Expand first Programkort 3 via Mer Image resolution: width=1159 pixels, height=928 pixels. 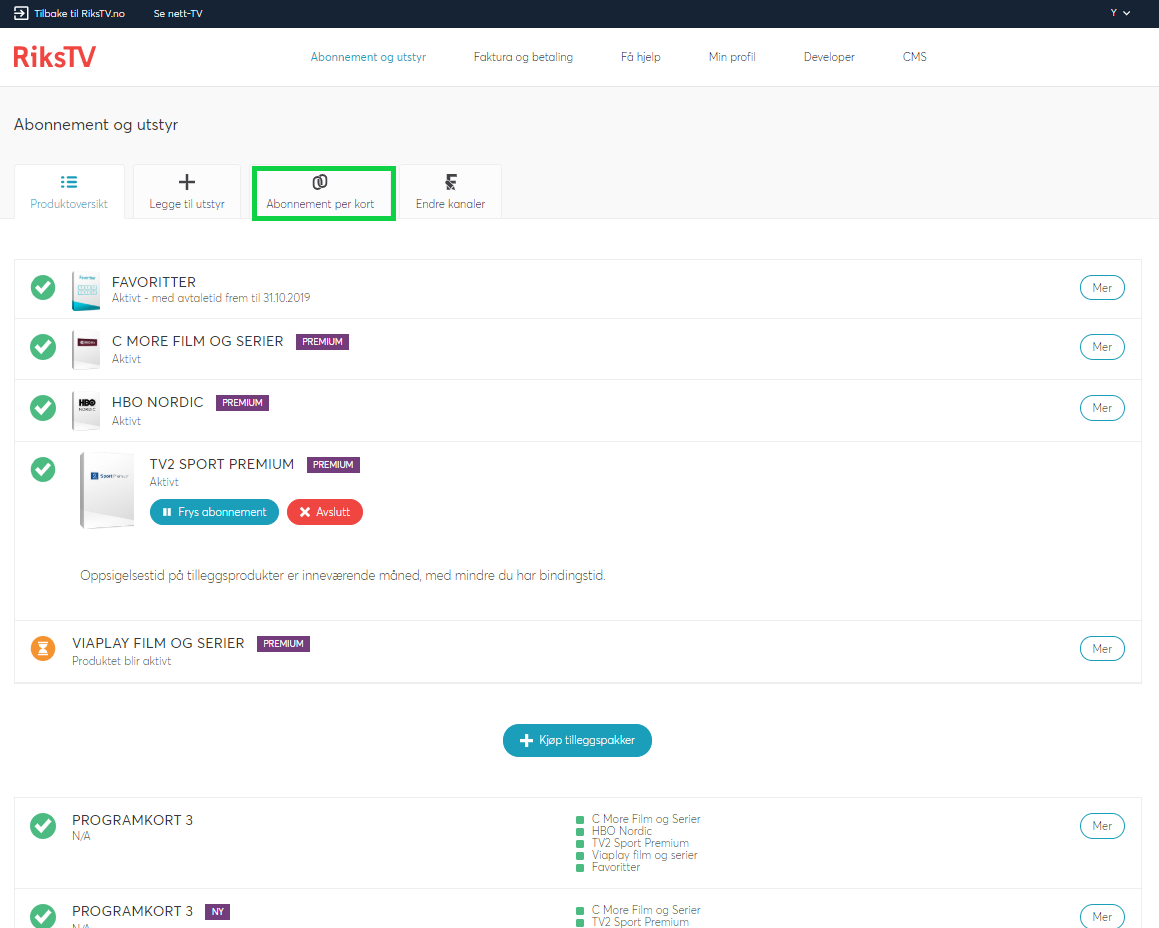[x=1102, y=826]
